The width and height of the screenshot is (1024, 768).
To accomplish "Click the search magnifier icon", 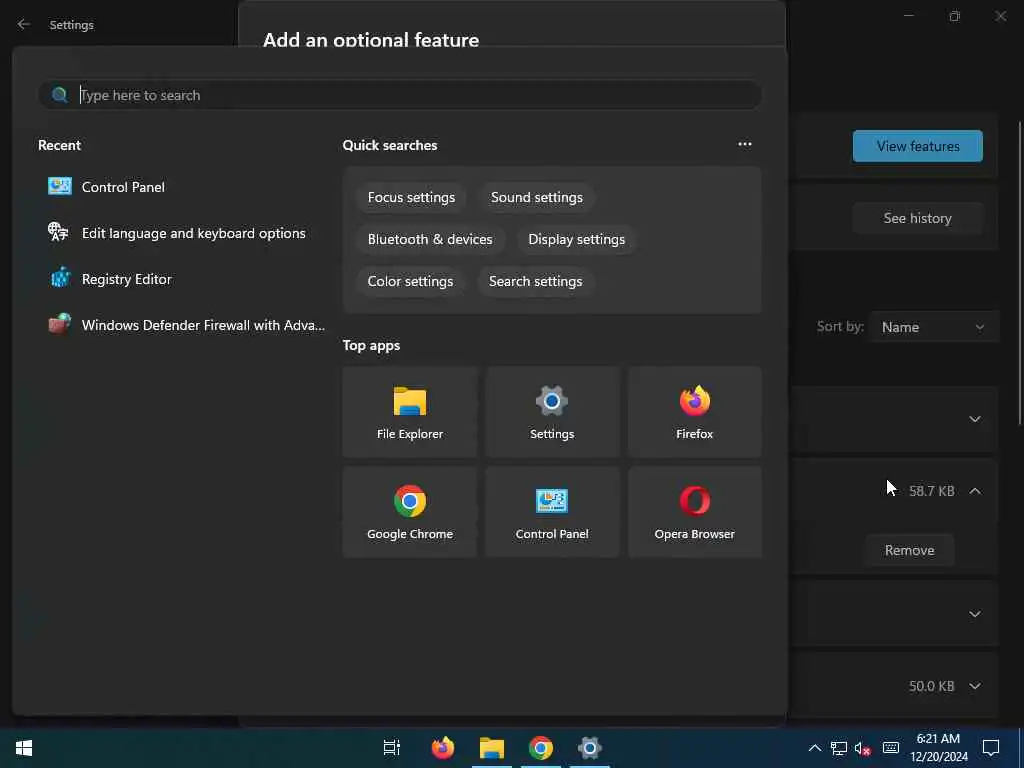I will point(59,95).
